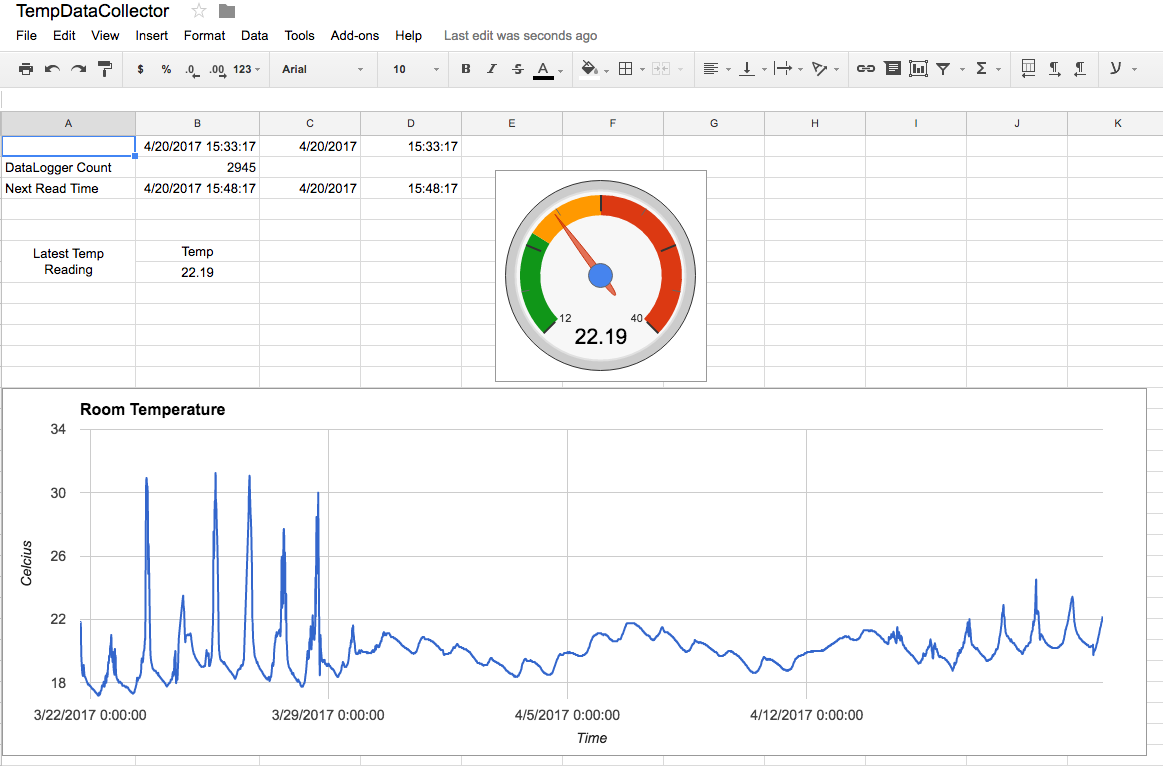The width and height of the screenshot is (1163, 766).
Task: Click 'Last edit was seconds ago' link
Action: pos(520,35)
